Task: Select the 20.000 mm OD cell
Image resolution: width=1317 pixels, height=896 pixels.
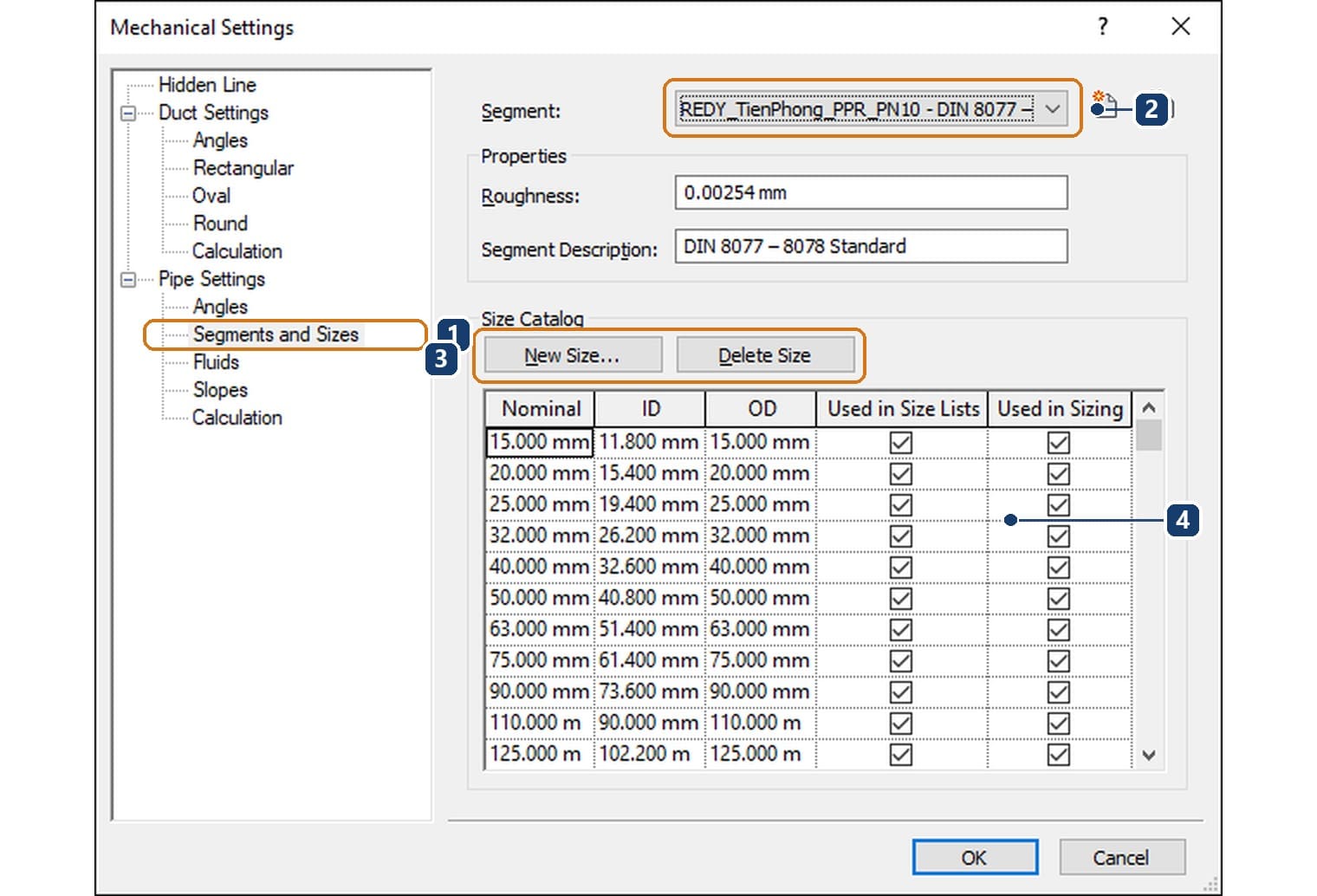Action: click(761, 473)
